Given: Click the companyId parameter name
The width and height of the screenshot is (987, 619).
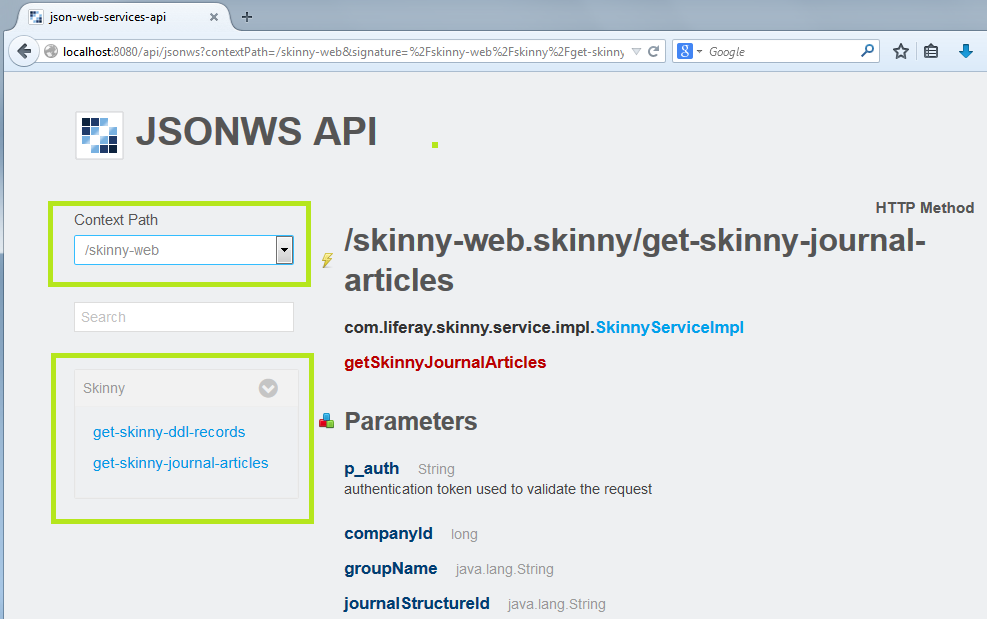Looking at the screenshot, I should coord(388,533).
